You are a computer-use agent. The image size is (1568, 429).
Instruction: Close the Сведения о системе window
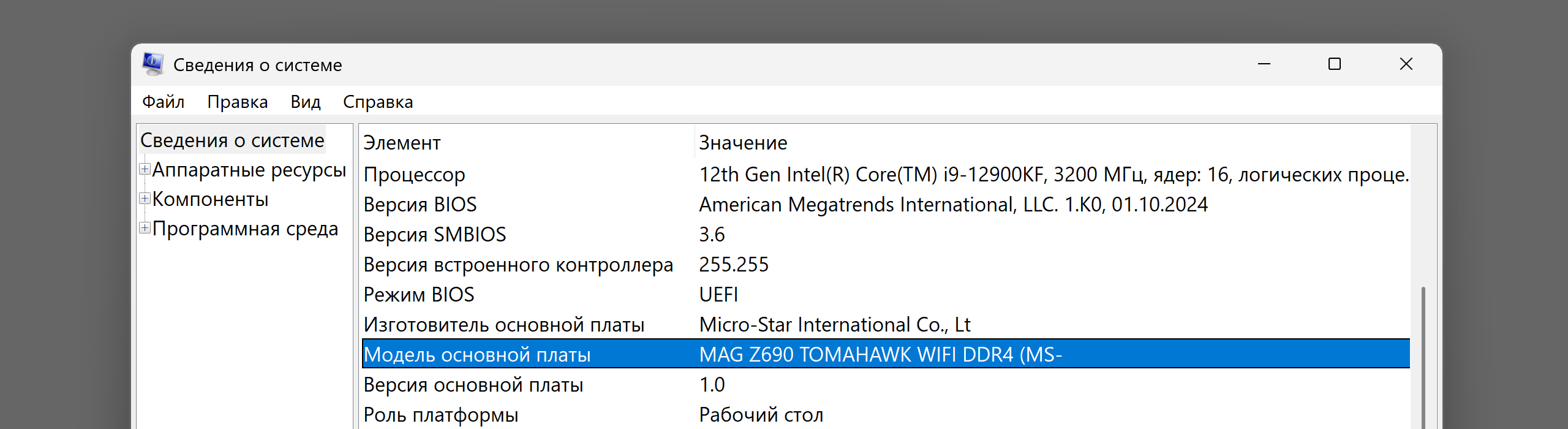pyautogui.click(x=1406, y=64)
